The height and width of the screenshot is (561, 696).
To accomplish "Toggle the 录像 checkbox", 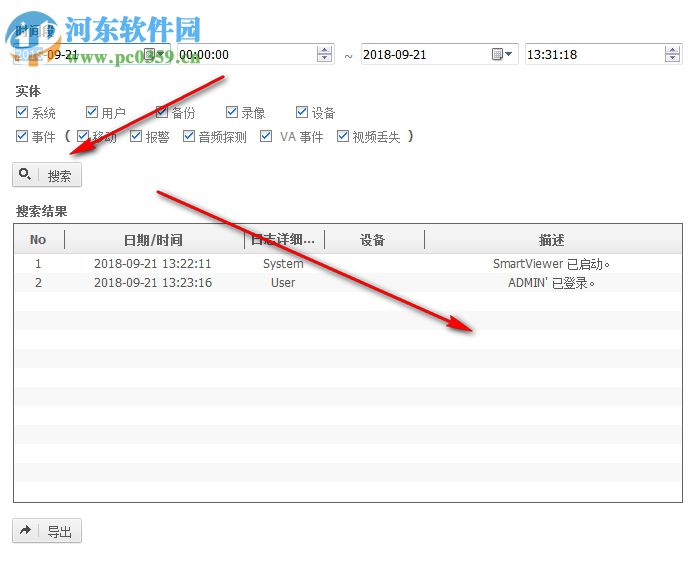I will click(232, 112).
